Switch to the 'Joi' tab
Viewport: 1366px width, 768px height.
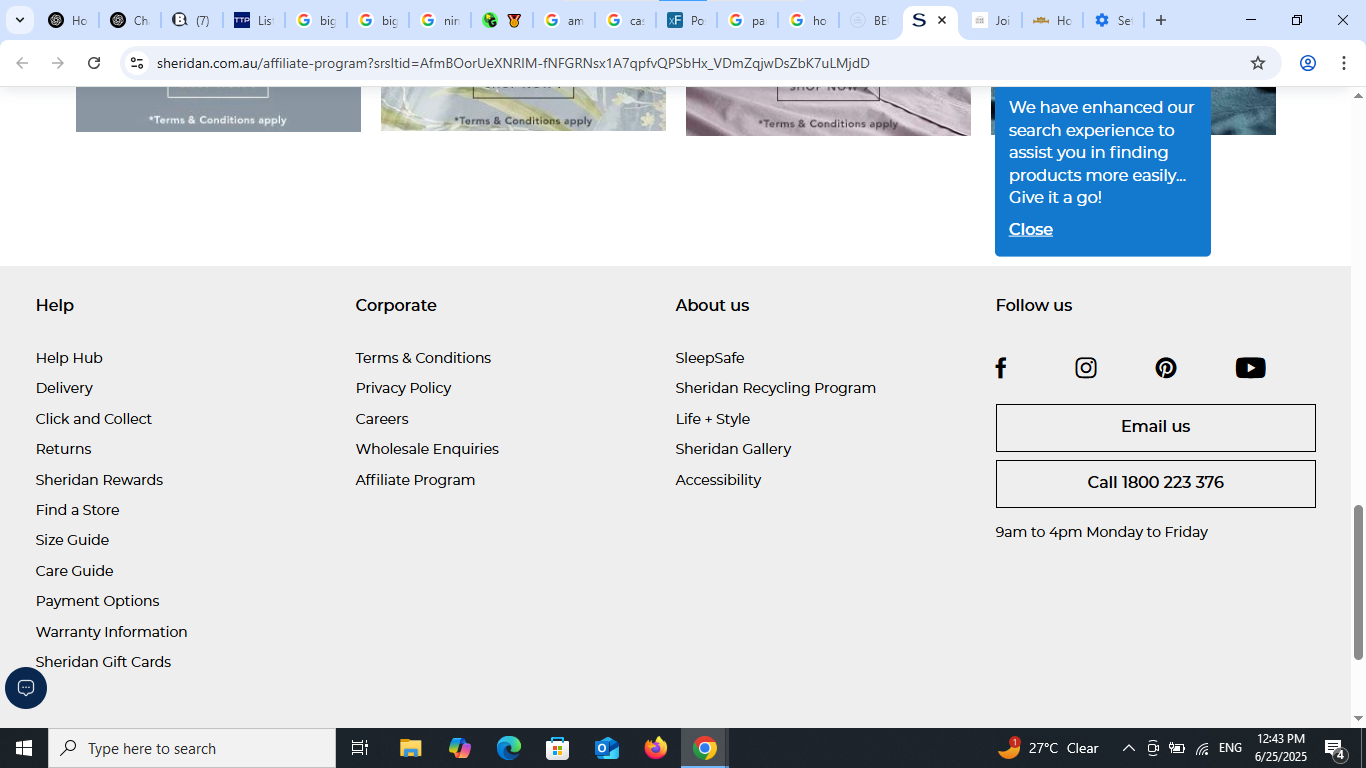click(991, 20)
